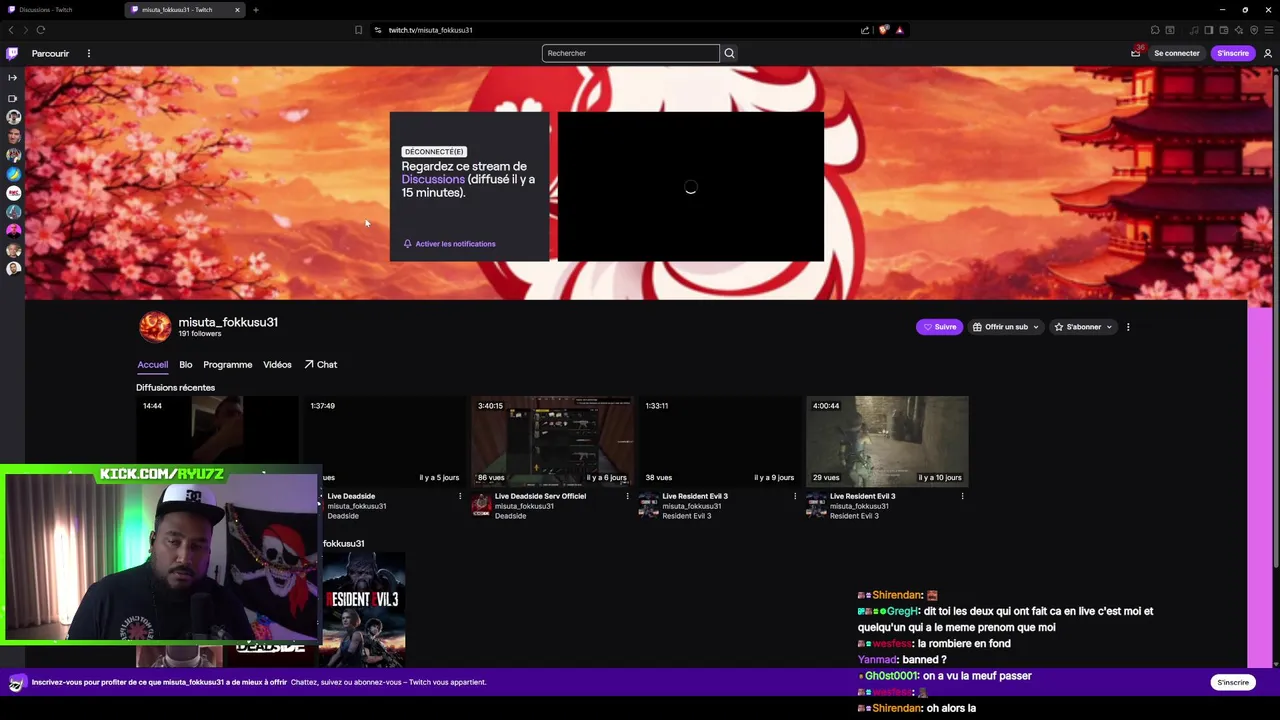
Task: Click the camera icon in left sidebar
Action: (x=13, y=98)
